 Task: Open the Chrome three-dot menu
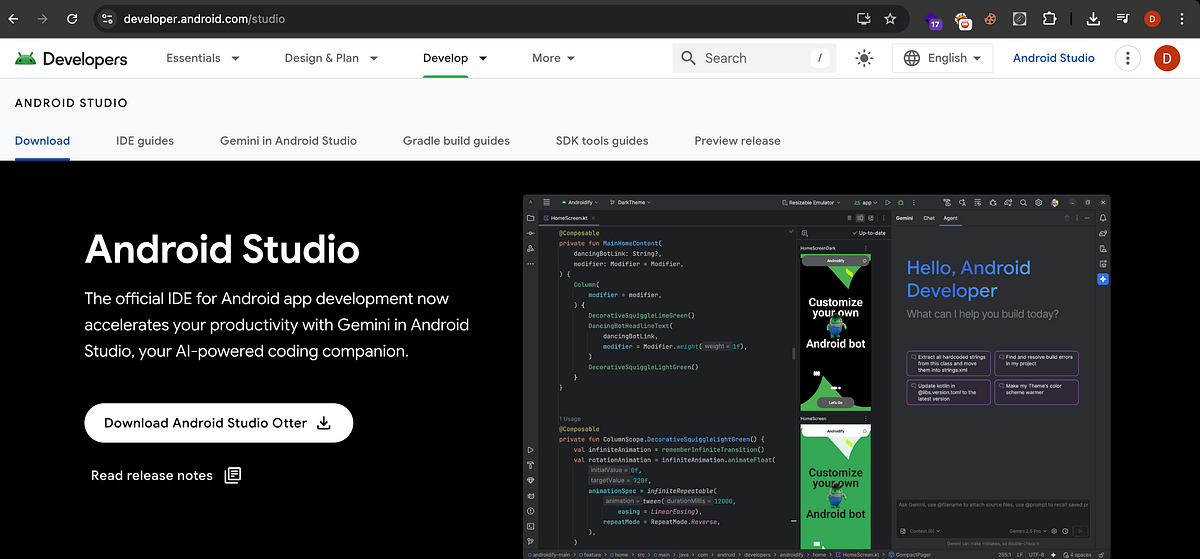[x=1182, y=19]
